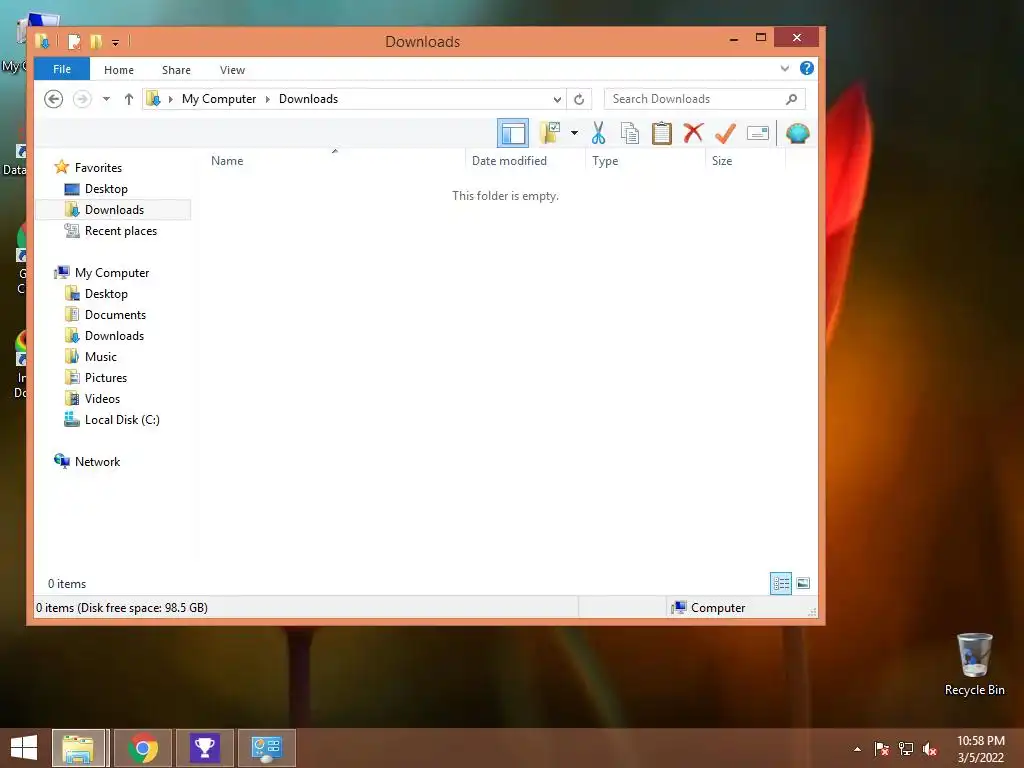
Task: Open Videos folder in navigation pane
Action: [102, 398]
